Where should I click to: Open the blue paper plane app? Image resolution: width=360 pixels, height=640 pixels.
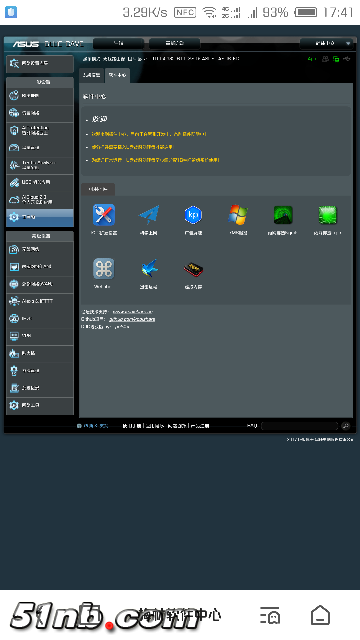[149, 215]
